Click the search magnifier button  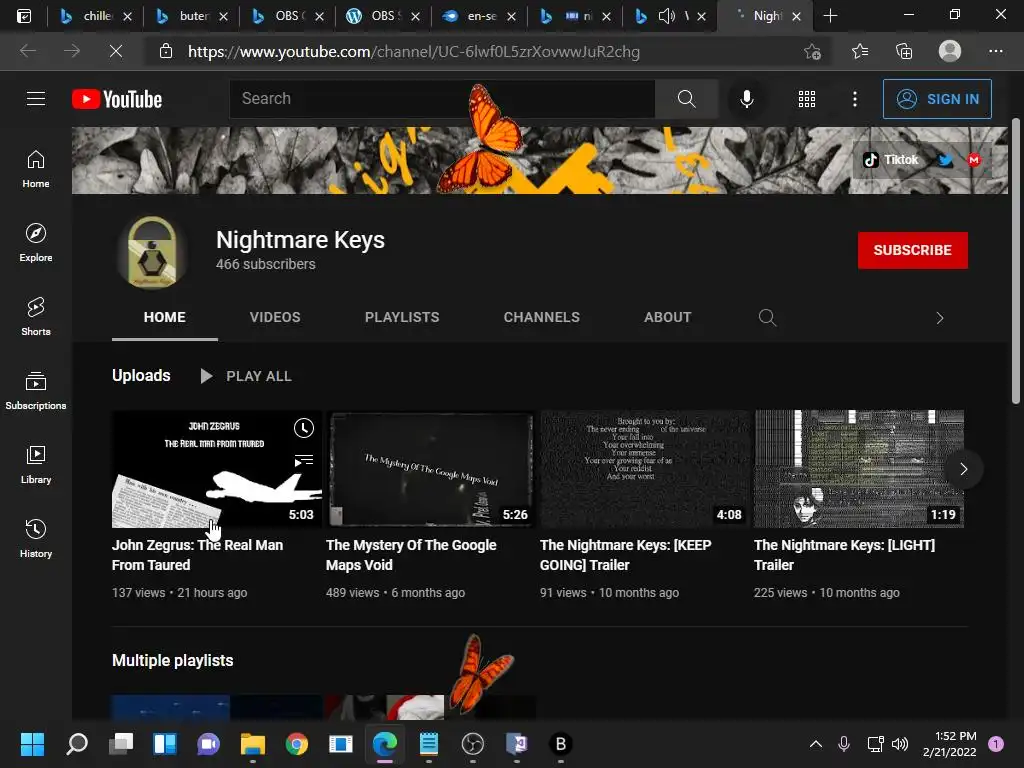(686, 99)
